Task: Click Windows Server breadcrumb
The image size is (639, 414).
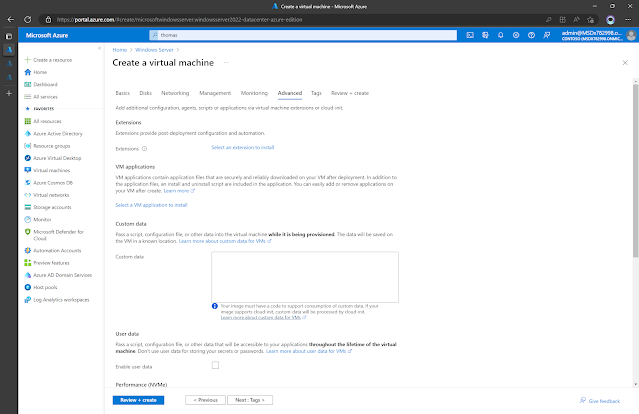Action: click(154, 50)
